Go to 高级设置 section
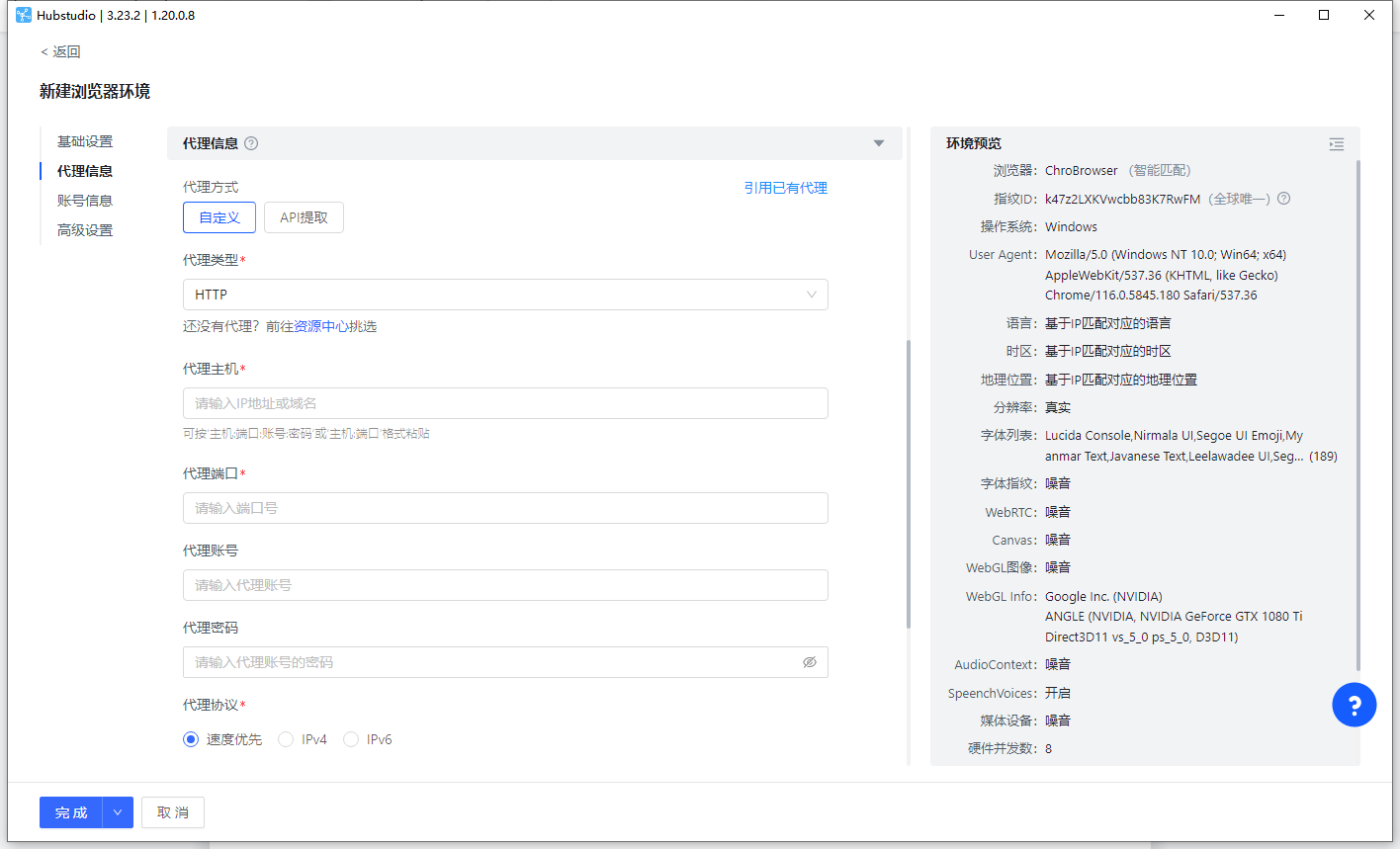1400x849 pixels. (x=85, y=230)
